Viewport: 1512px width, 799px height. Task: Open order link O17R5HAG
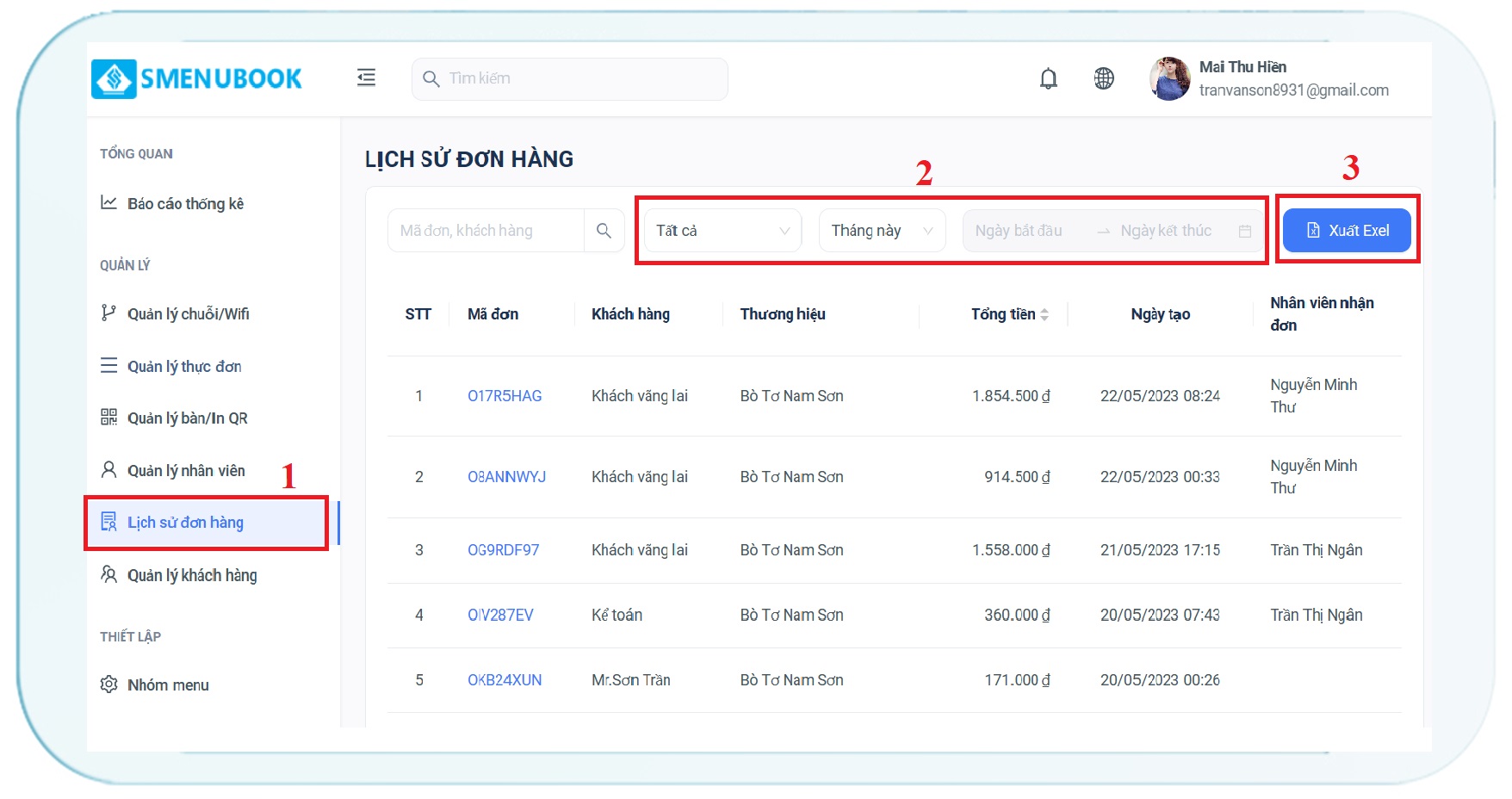[x=505, y=396]
